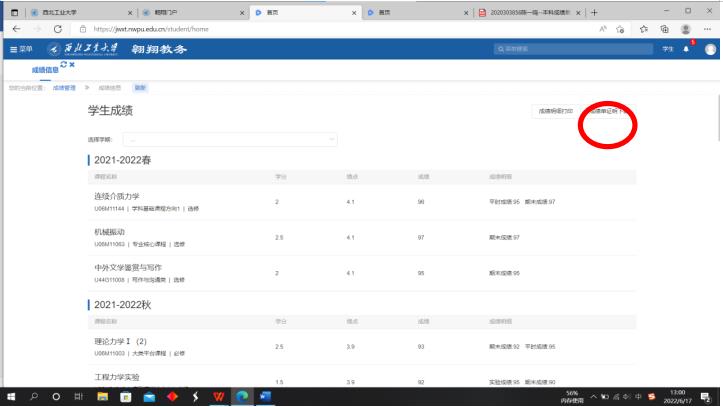The width and height of the screenshot is (723, 407).
Task: Open the user avatar profile icon
Action: tap(710, 49)
